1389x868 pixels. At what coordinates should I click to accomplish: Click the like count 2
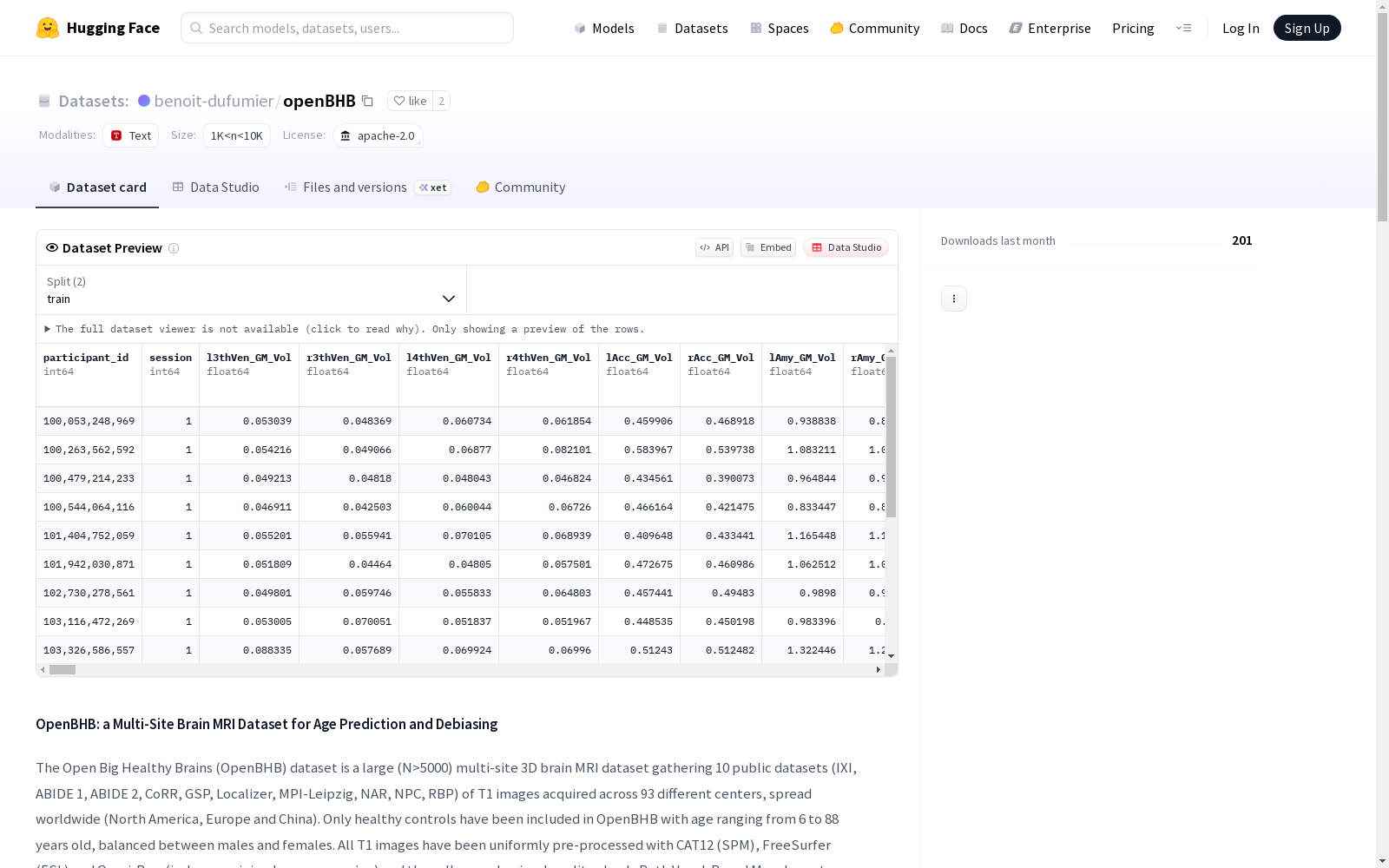(x=442, y=101)
